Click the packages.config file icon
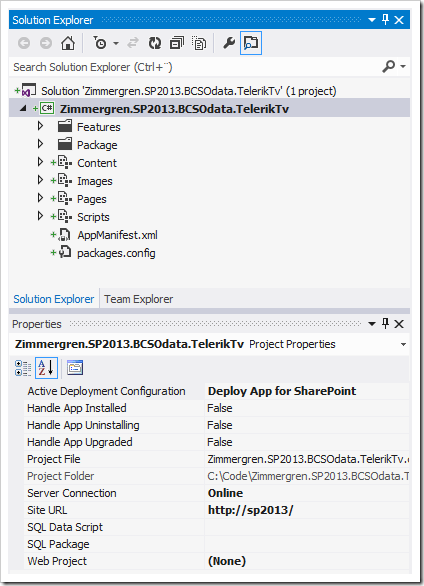Image resolution: width=424 pixels, height=586 pixels. (x=65, y=252)
